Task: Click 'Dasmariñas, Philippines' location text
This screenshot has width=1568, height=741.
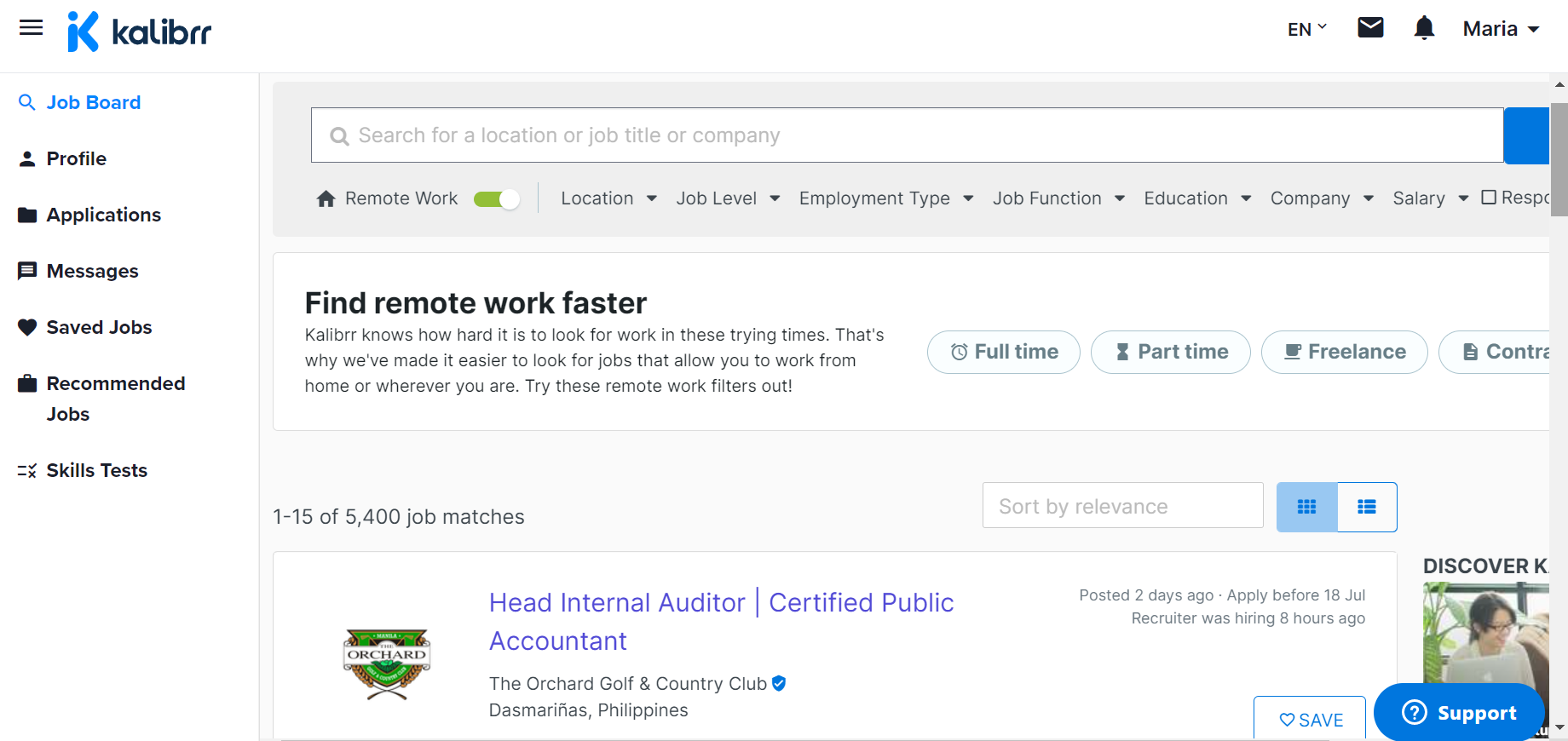Action: point(589,710)
